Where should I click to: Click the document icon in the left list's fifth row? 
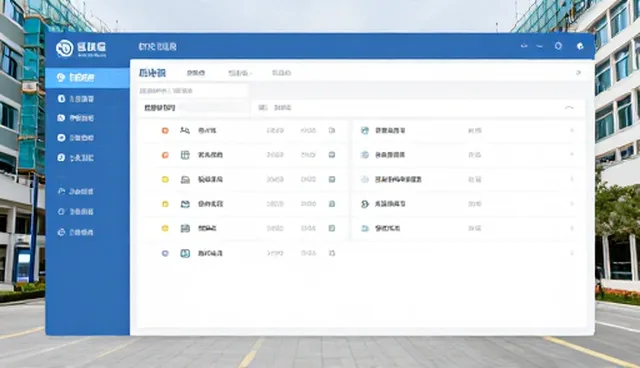tap(185, 228)
